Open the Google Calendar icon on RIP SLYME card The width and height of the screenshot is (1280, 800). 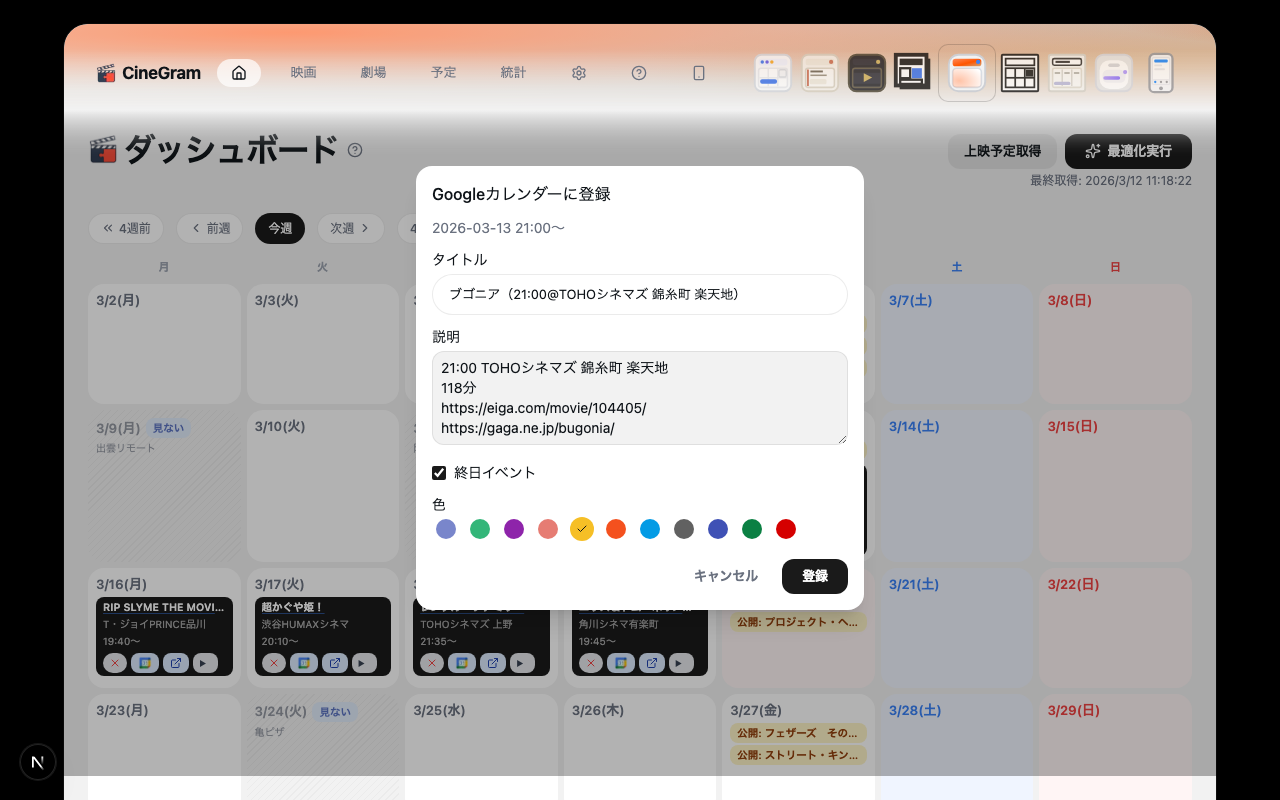[x=146, y=662]
